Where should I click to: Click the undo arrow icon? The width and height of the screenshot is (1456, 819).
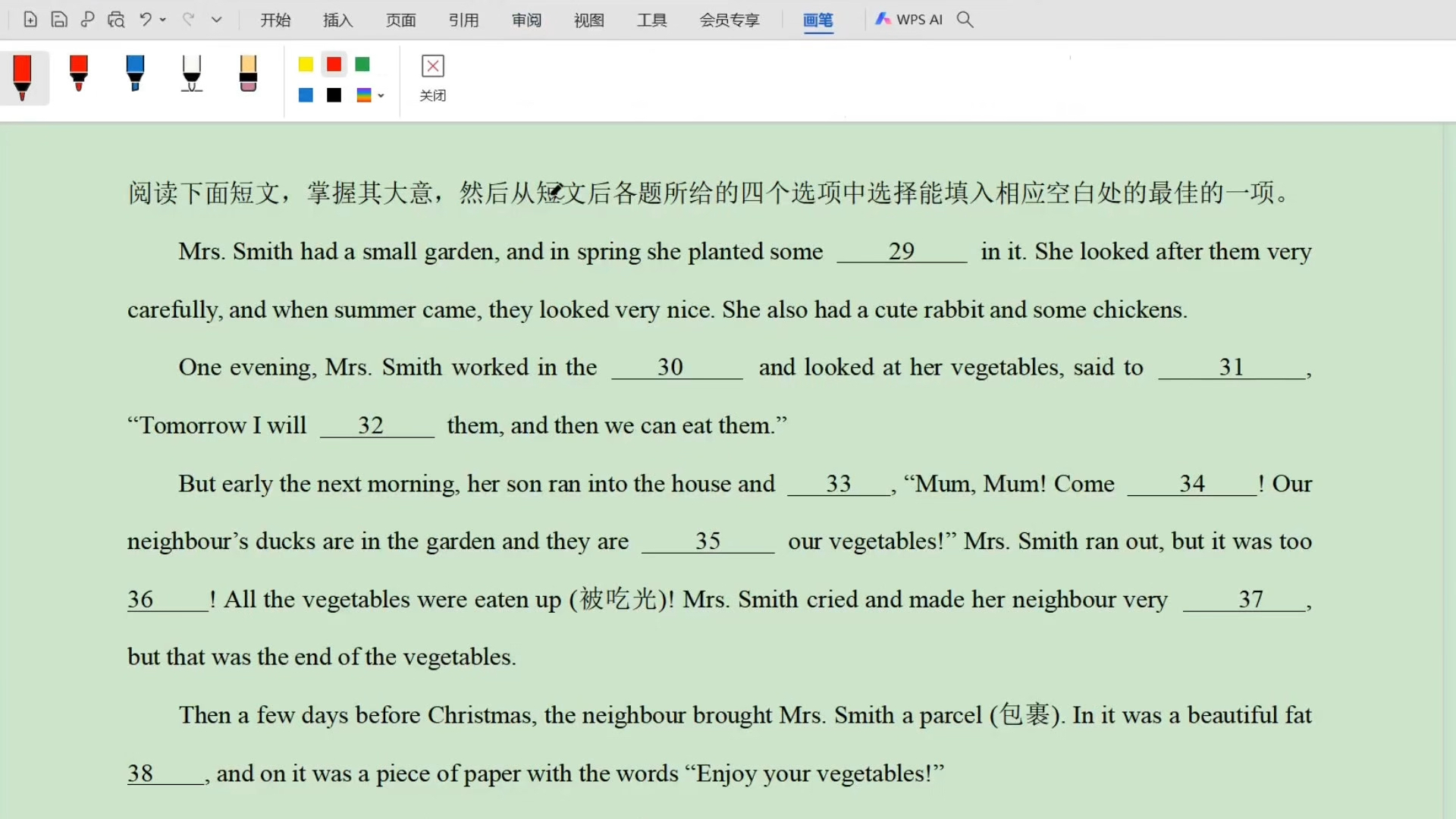pos(146,20)
